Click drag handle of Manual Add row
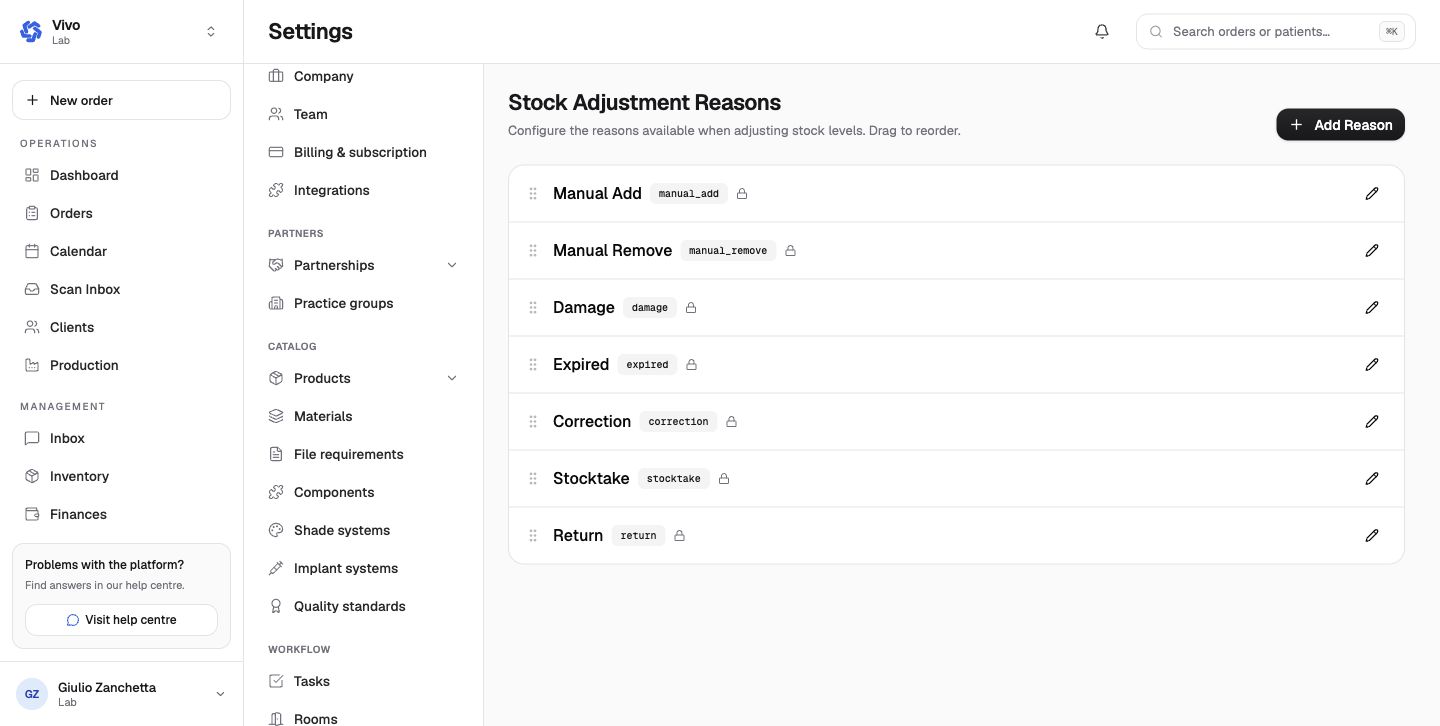This screenshot has height=726, width=1440. pyautogui.click(x=533, y=193)
